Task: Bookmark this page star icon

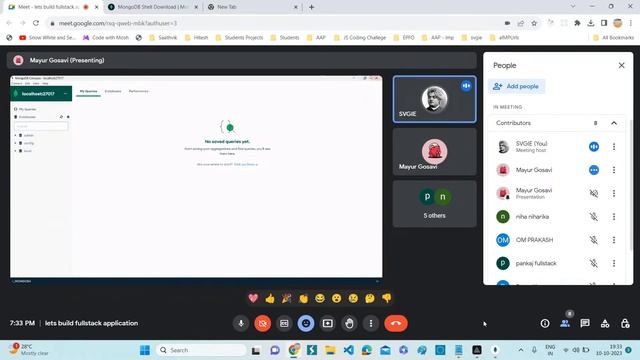Action: click(x=534, y=23)
